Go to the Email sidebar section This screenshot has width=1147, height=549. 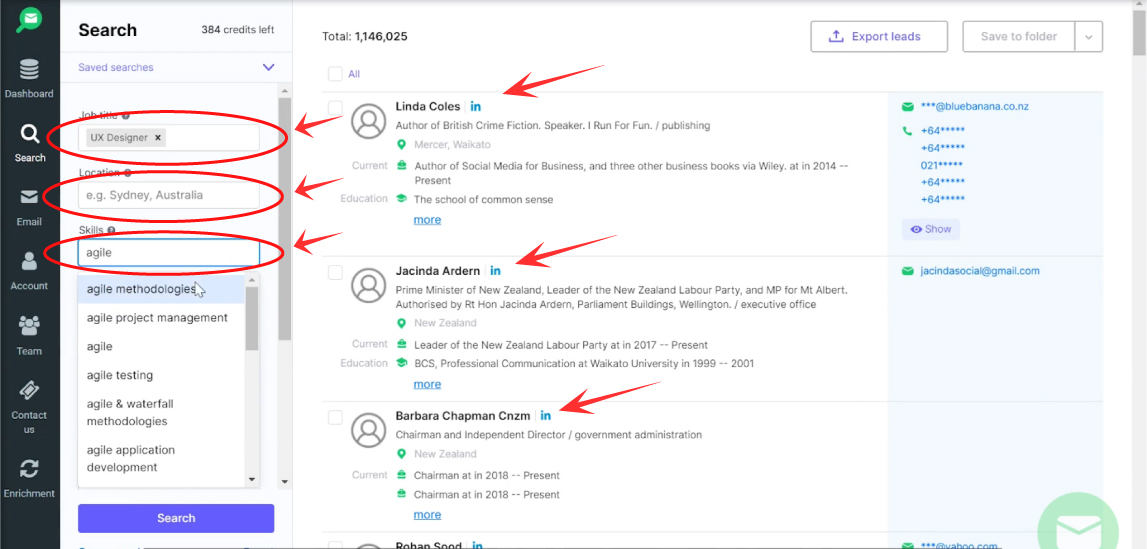(29, 208)
